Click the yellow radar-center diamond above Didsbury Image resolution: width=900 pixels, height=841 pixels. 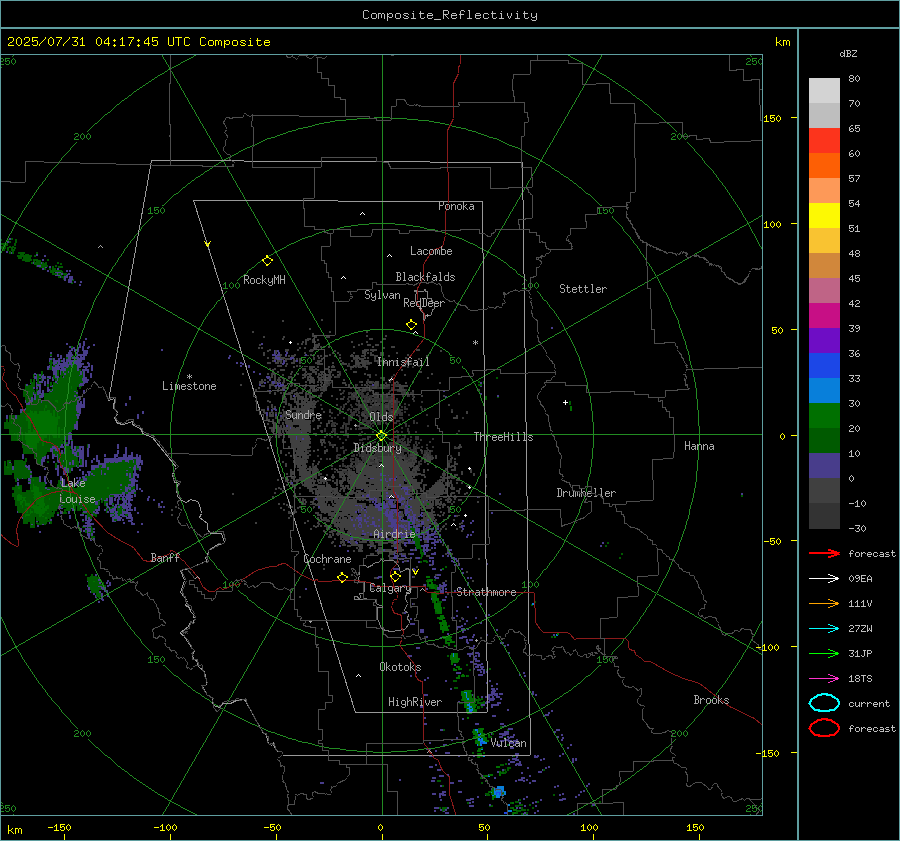click(381, 436)
